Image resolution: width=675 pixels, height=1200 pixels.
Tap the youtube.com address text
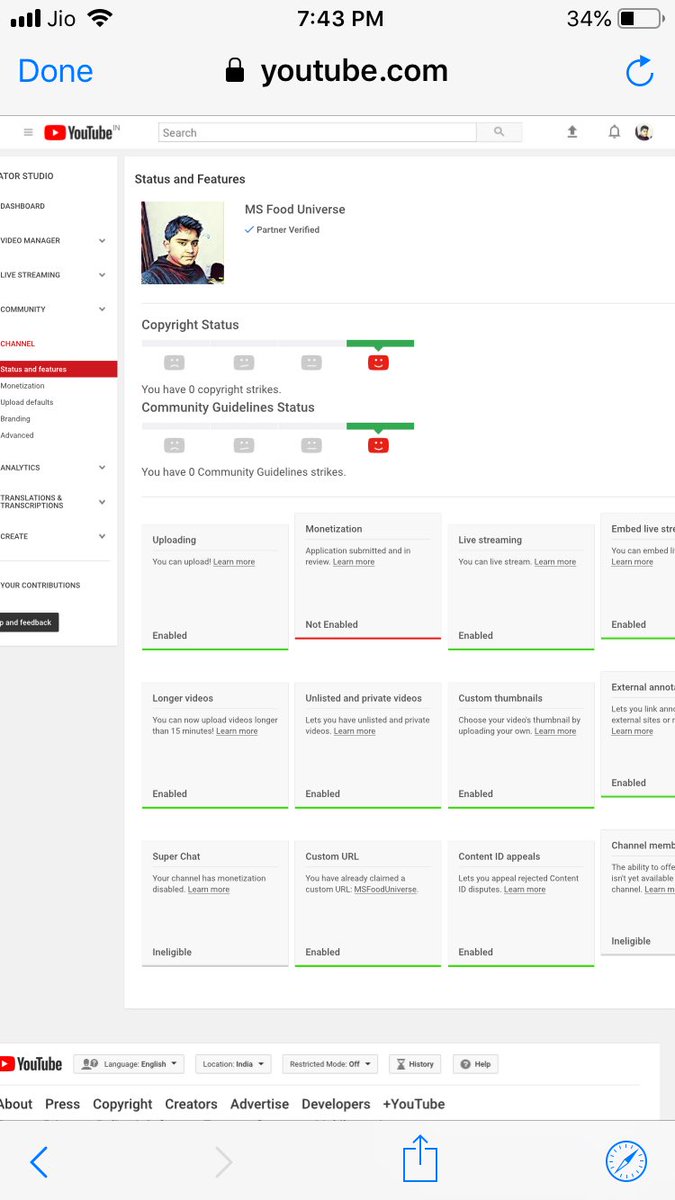(x=354, y=71)
